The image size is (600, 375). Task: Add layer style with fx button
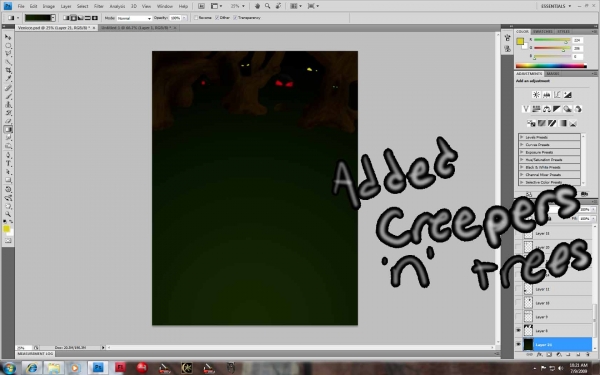[x=539, y=354]
